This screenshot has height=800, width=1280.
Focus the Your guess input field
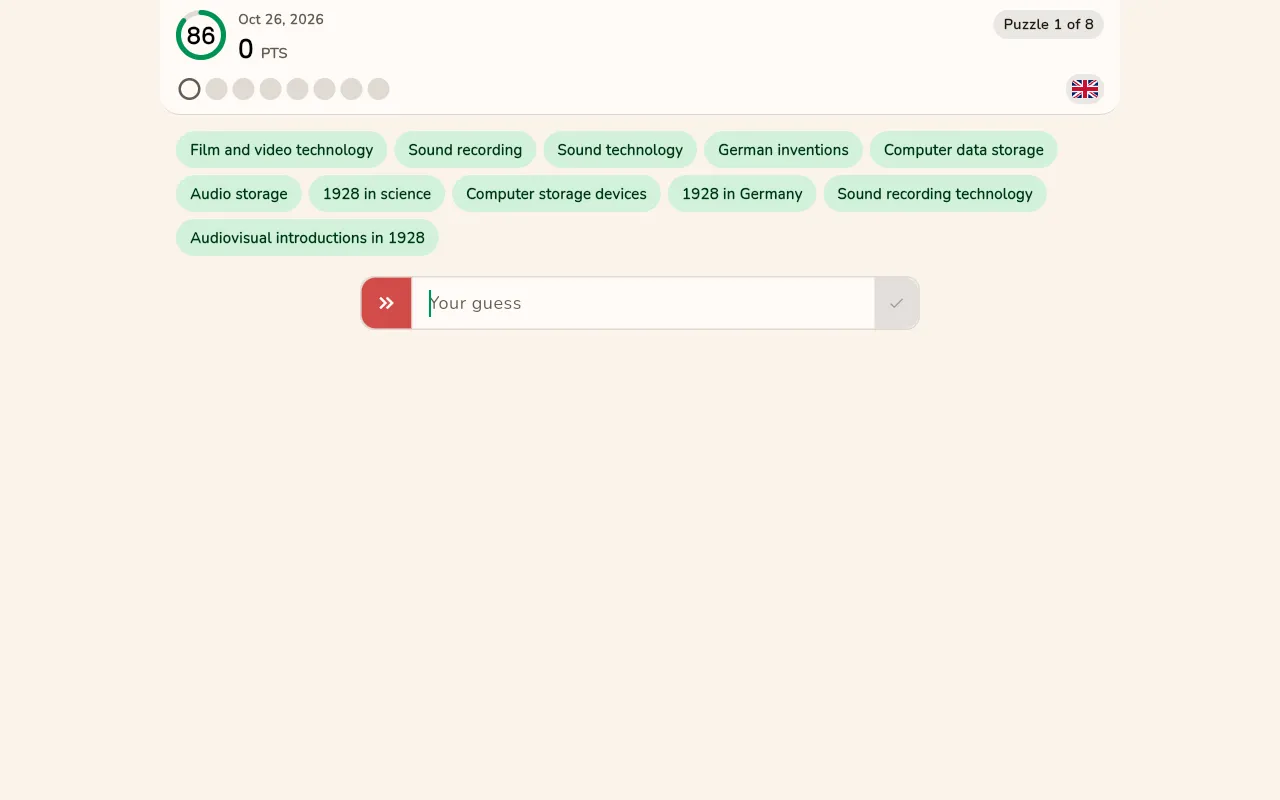643,303
